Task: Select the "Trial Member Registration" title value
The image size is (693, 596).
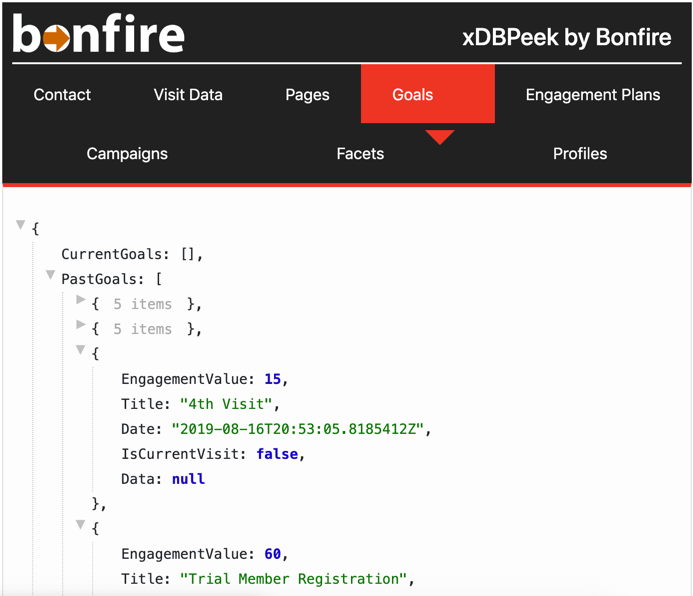Action: click(293, 579)
